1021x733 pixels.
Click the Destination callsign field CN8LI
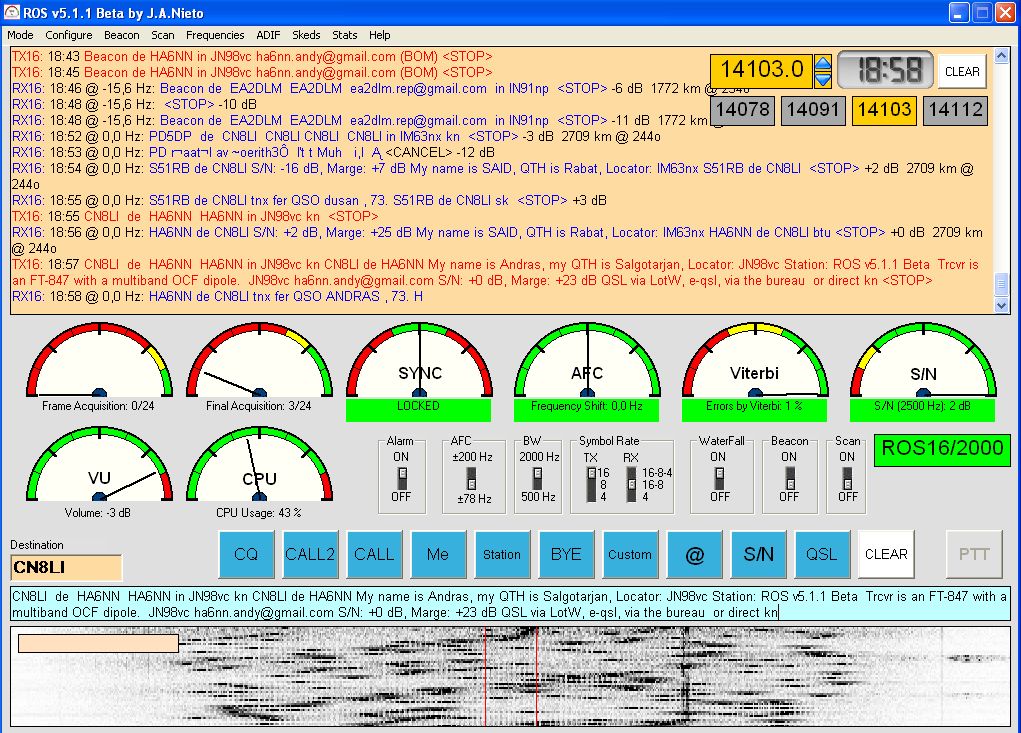click(x=66, y=568)
